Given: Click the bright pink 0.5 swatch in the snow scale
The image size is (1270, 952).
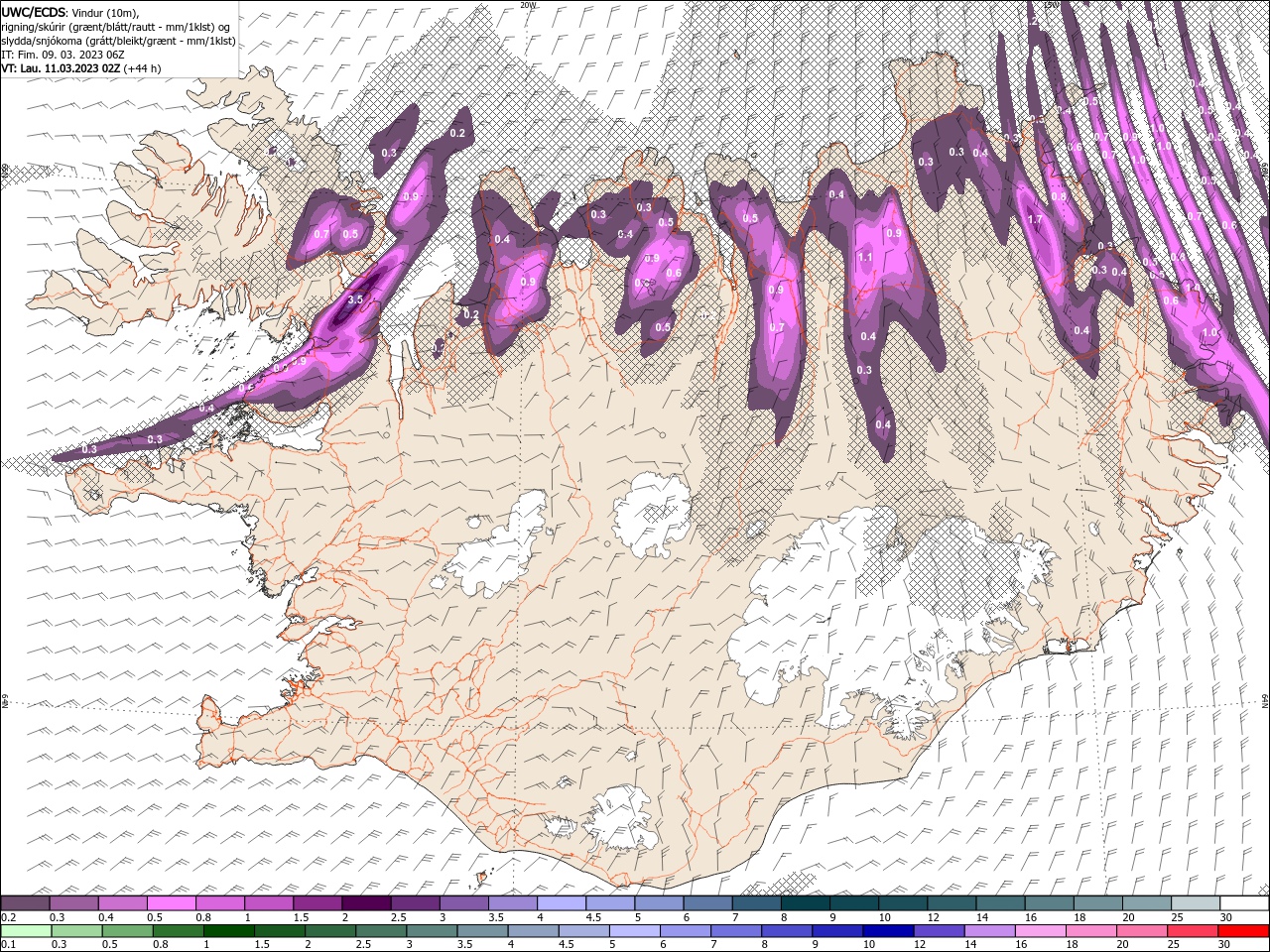Looking at the screenshot, I should point(171,903).
